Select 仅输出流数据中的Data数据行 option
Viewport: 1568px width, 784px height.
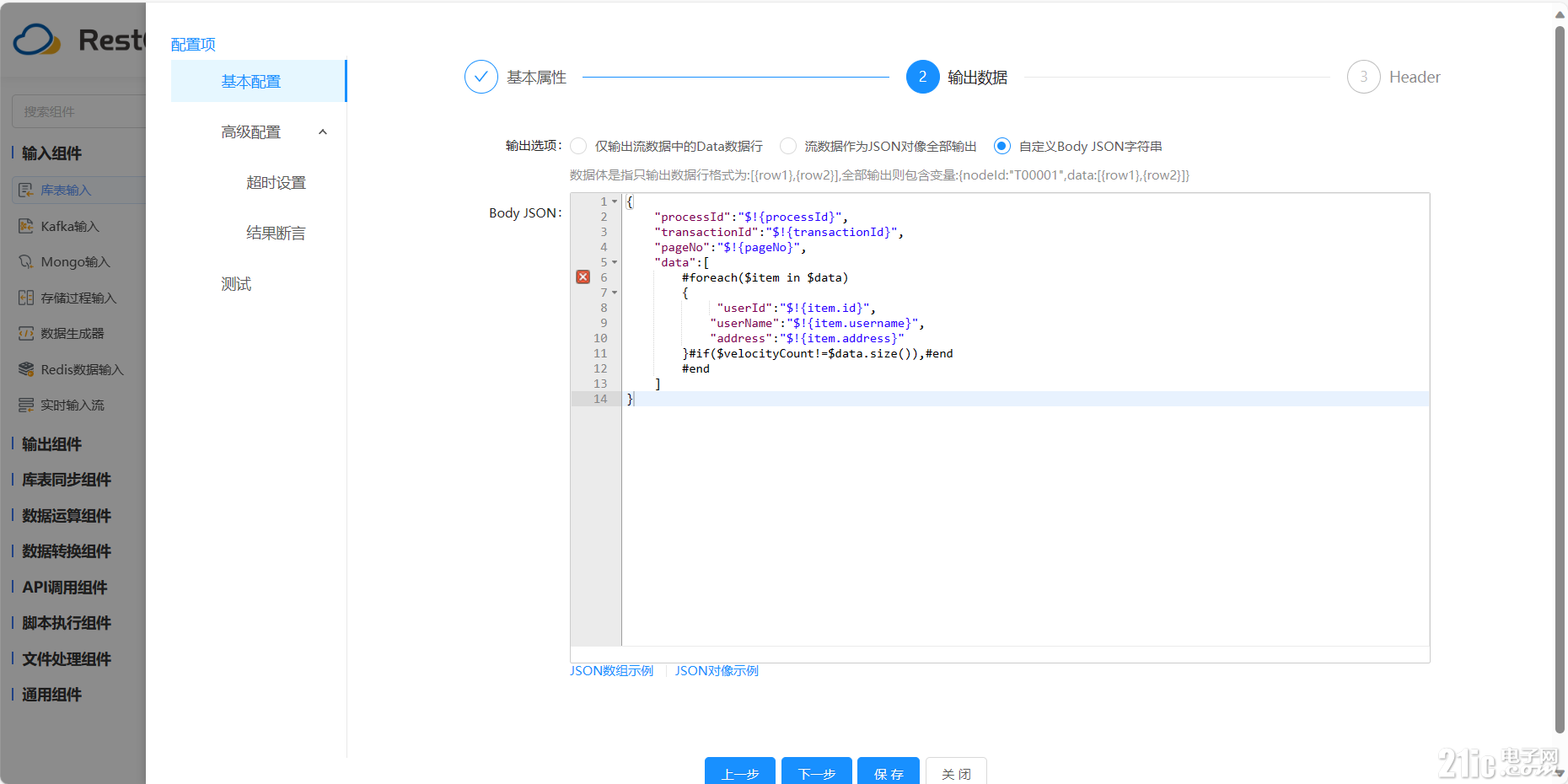(x=578, y=146)
